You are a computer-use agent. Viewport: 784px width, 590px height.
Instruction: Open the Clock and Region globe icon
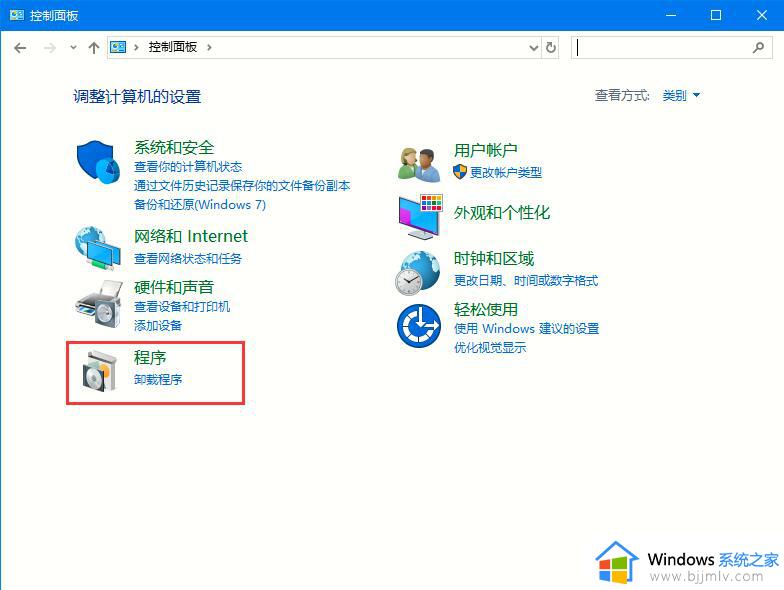coord(418,273)
